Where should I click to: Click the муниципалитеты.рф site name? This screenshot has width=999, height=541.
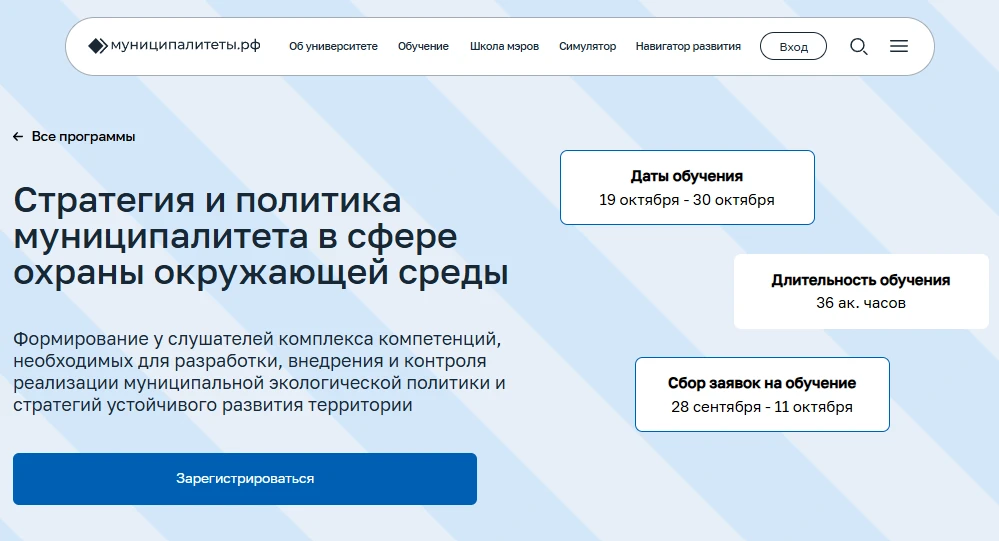(185, 45)
